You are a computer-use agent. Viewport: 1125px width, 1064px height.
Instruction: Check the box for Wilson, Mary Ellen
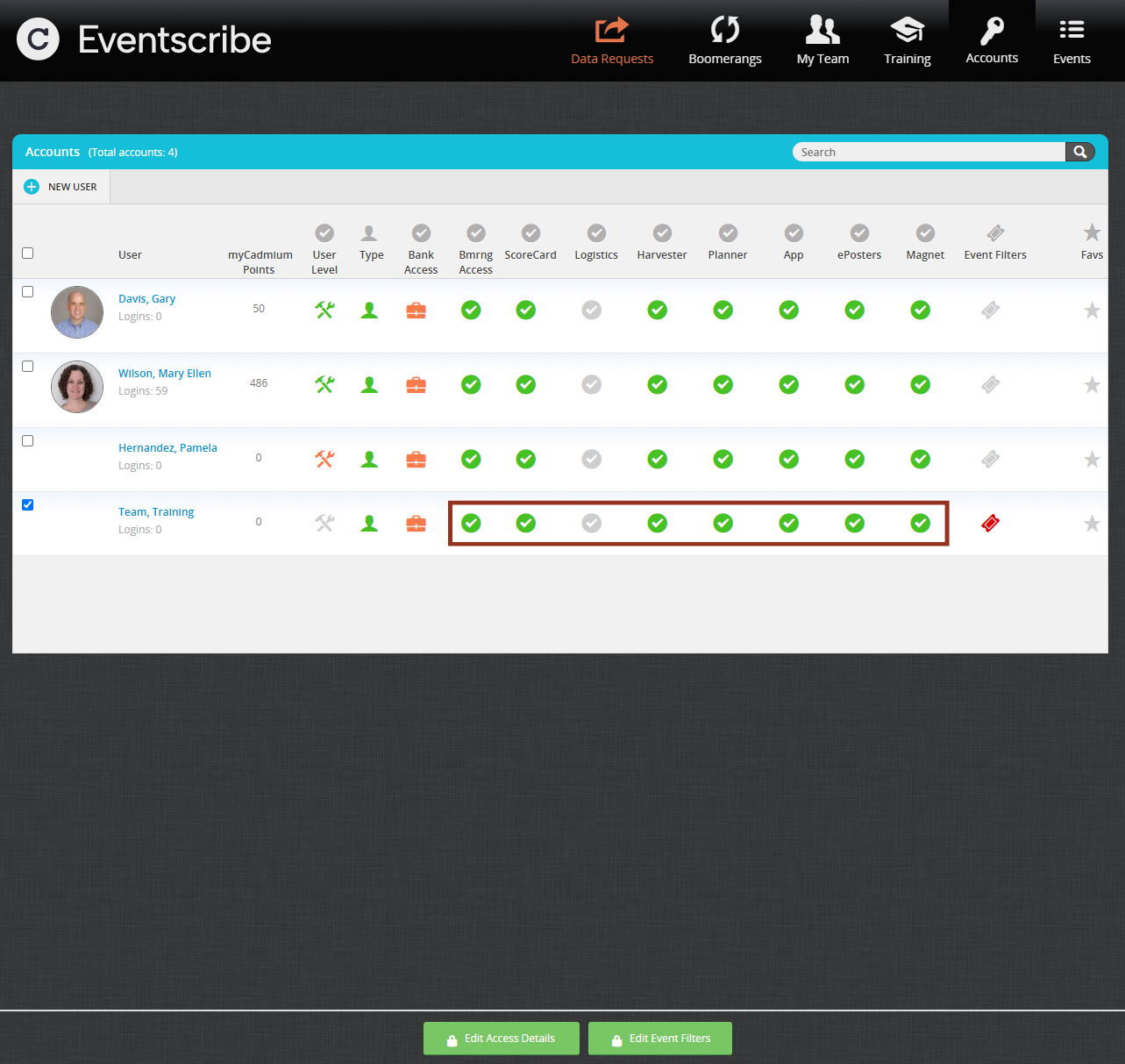[28, 367]
